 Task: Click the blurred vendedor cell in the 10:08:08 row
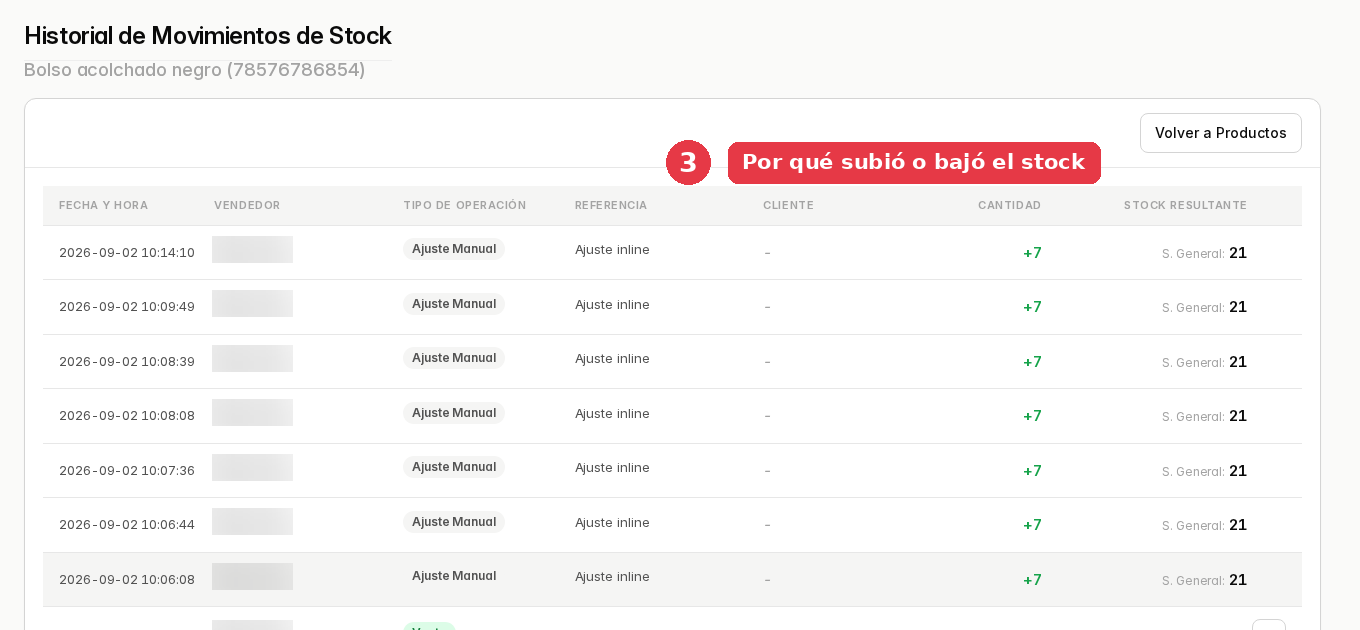point(252,413)
